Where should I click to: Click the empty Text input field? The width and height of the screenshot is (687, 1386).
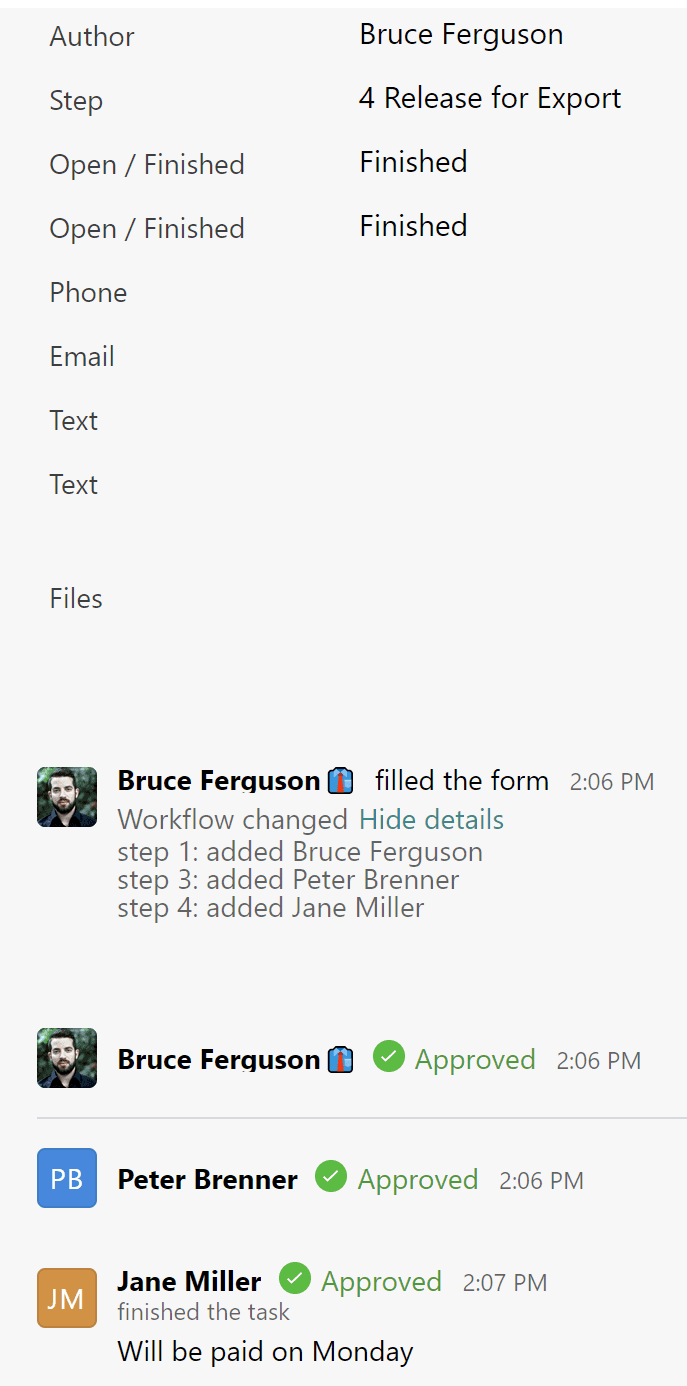coord(450,420)
